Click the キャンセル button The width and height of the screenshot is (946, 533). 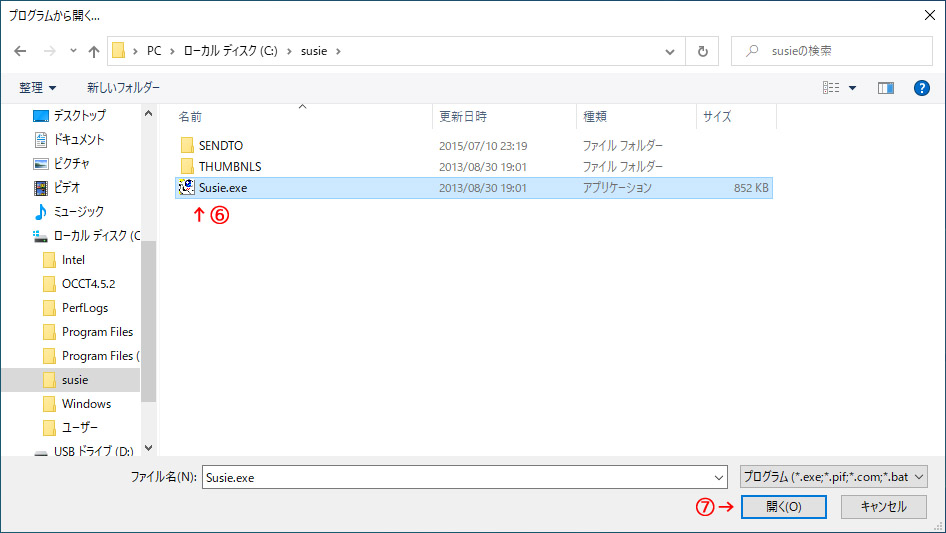tap(883, 507)
